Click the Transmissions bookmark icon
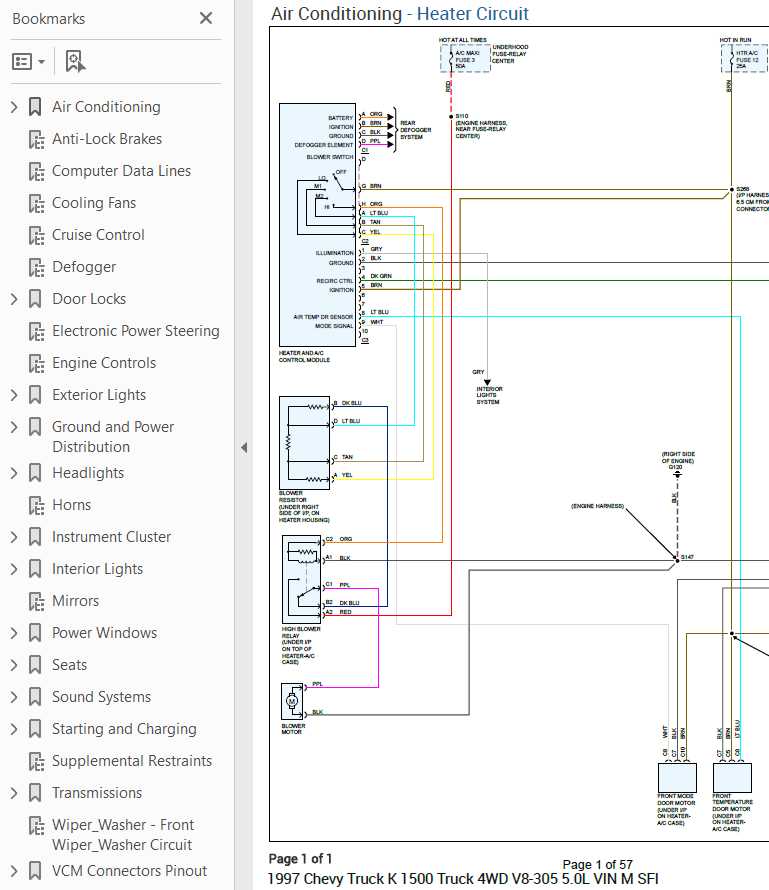This screenshot has width=769, height=890. tap(35, 793)
